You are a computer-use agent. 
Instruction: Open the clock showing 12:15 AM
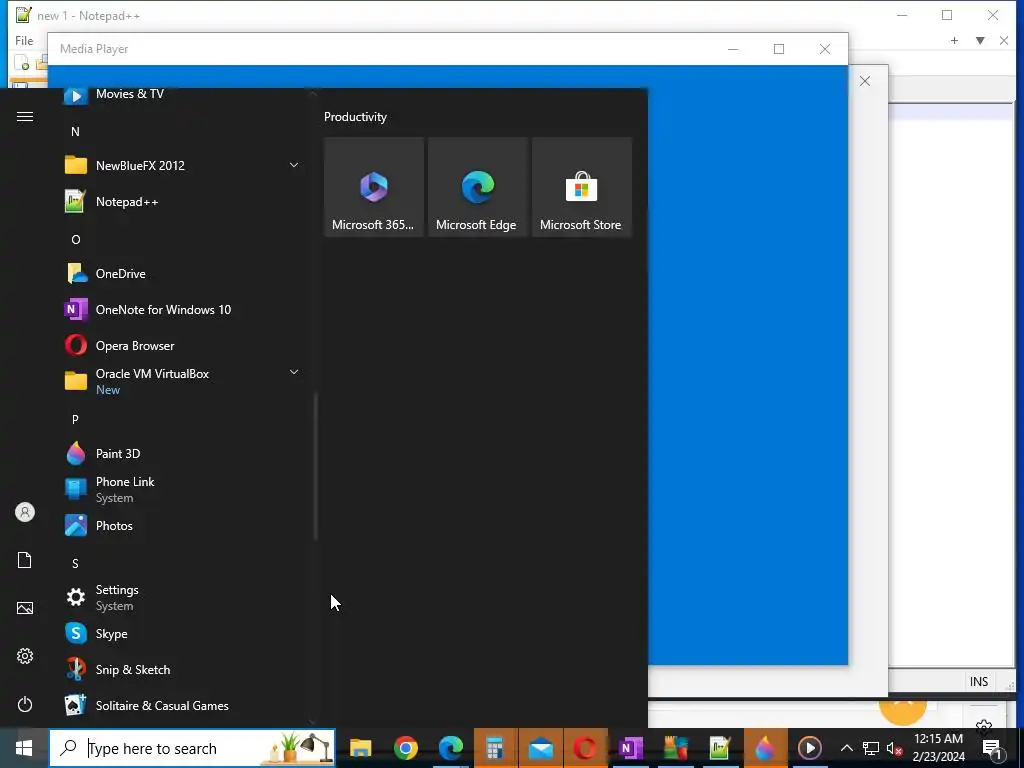point(938,748)
